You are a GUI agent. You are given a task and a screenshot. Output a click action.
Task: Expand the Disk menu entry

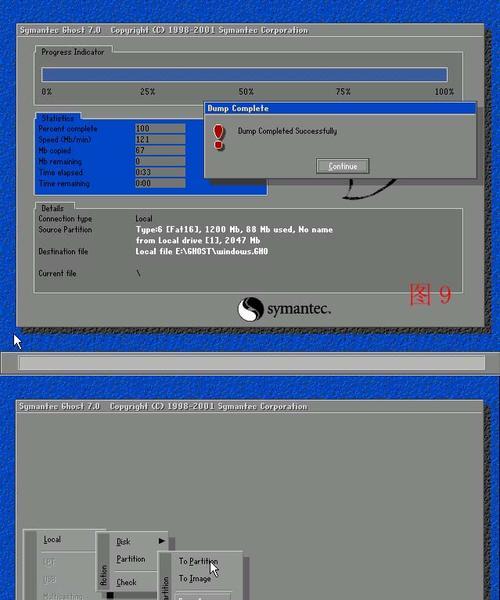coord(123,541)
